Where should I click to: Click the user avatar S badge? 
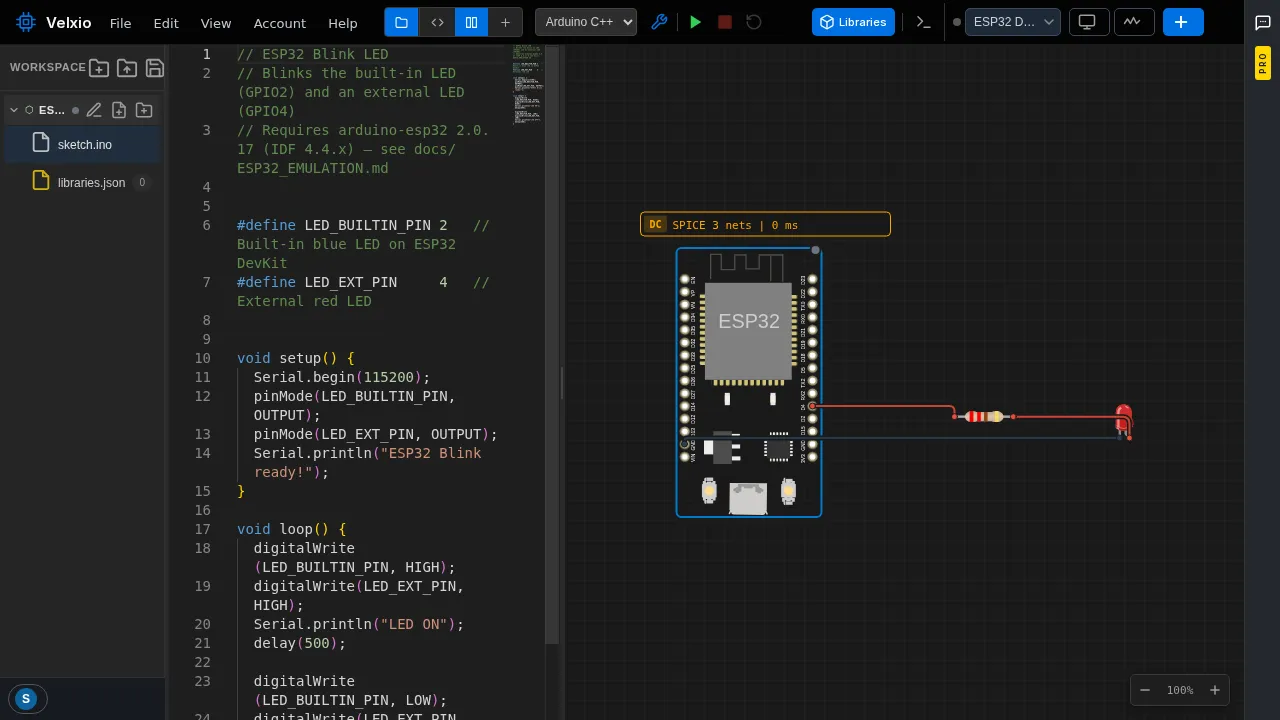click(26, 699)
